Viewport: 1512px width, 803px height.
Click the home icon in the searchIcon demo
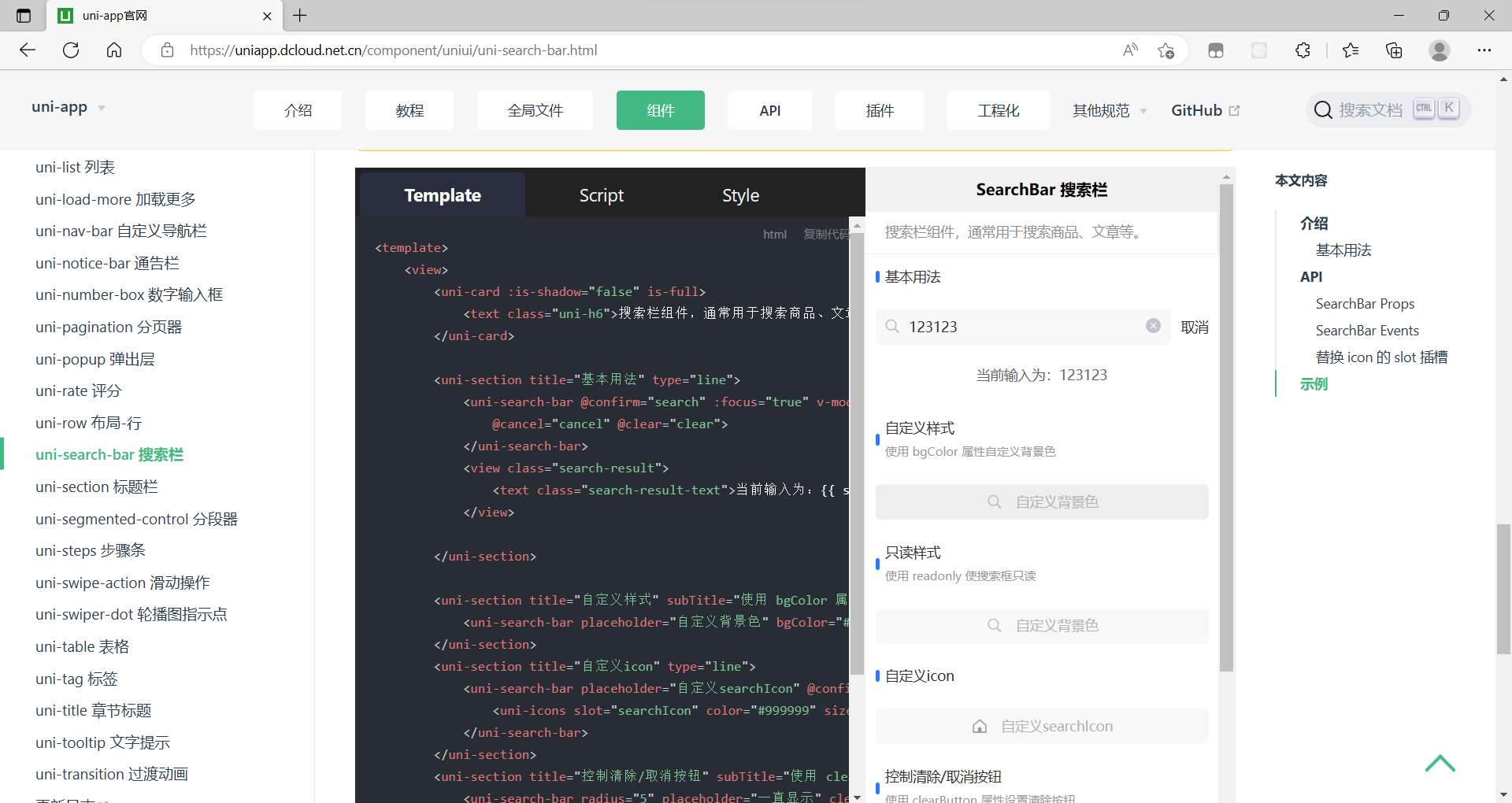[x=980, y=726]
